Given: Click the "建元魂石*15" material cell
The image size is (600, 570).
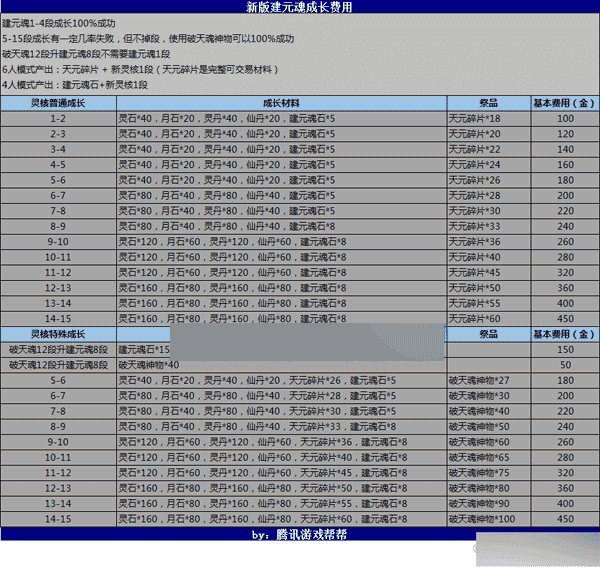Looking at the screenshot, I should (x=143, y=350).
